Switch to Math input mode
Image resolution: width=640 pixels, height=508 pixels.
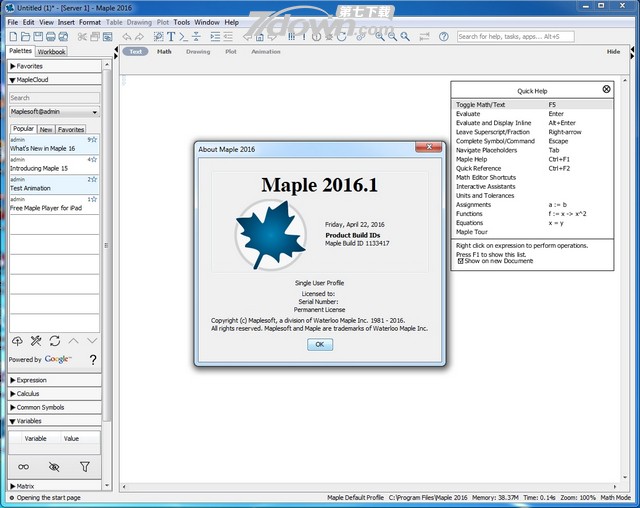[x=164, y=51]
